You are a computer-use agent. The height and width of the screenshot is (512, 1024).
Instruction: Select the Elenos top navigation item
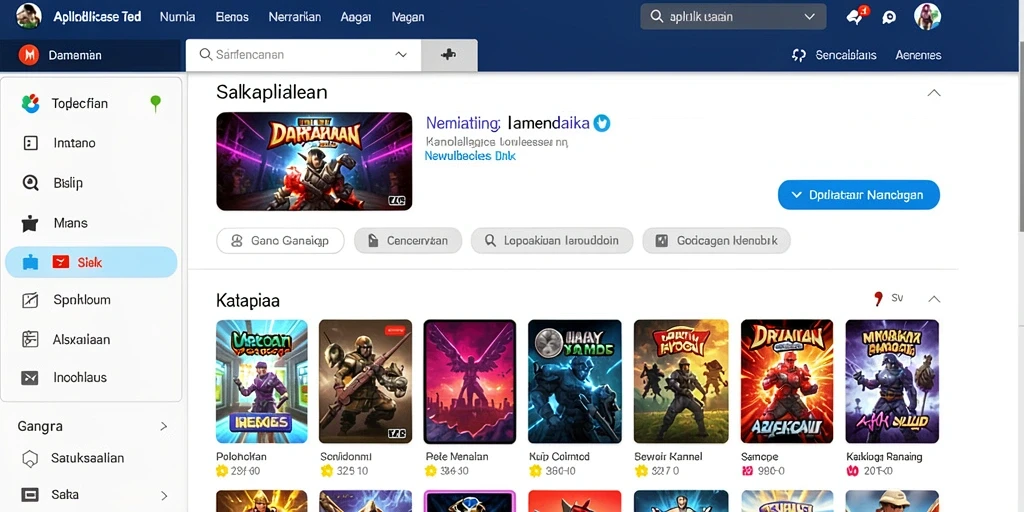(232, 17)
